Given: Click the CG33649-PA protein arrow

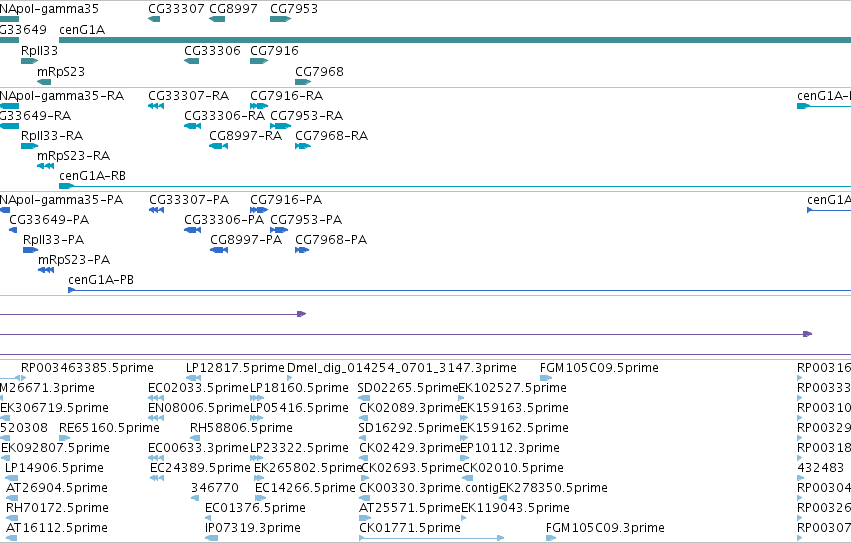Looking at the screenshot, I should click(x=13, y=230).
